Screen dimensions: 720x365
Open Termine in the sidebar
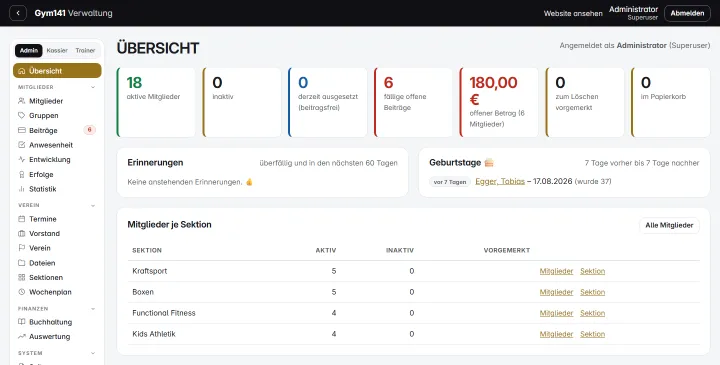57,219
